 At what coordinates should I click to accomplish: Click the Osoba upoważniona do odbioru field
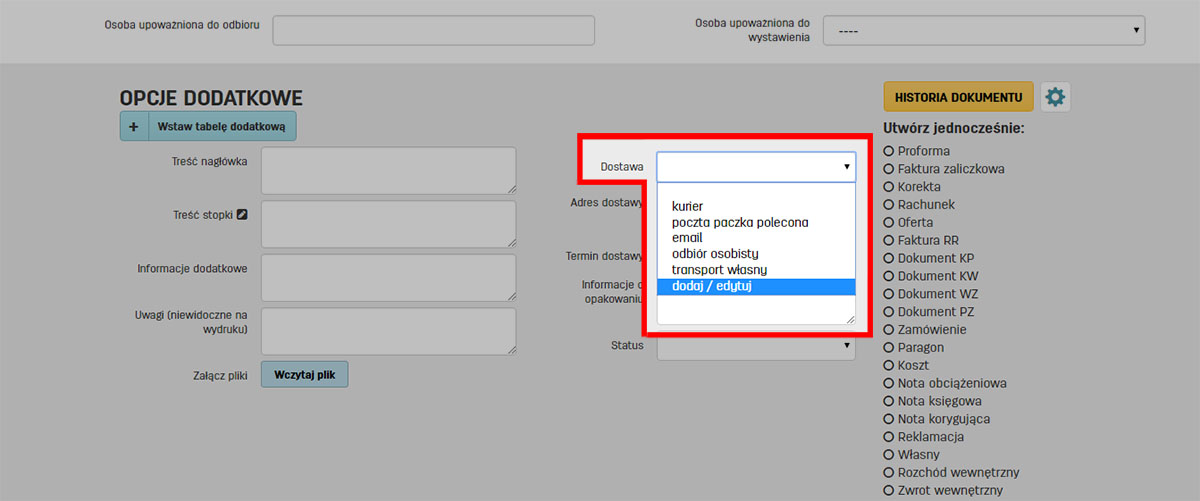pyautogui.click(x=433, y=31)
